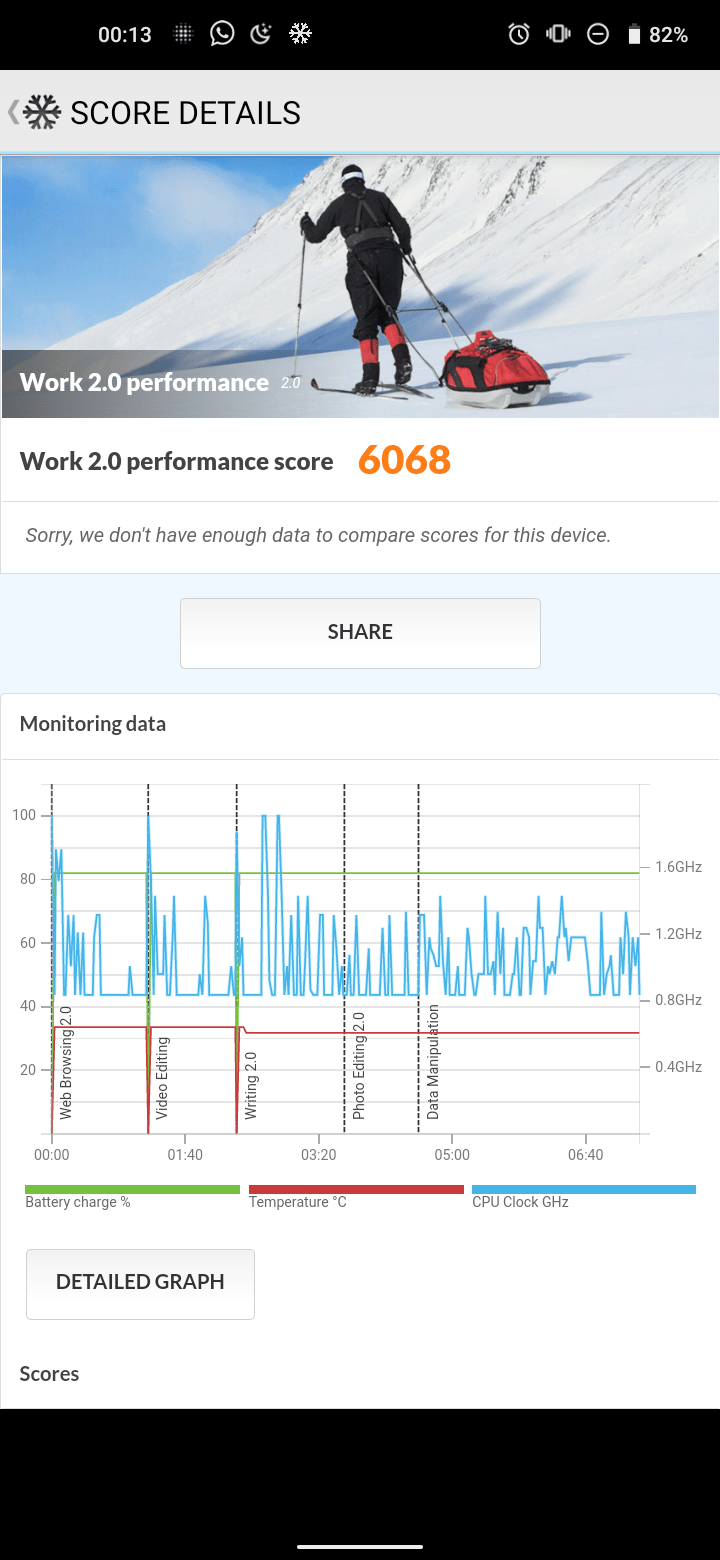Select the Web Browsing 2.0 marker in graph
This screenshot has height=1560, width=720.
(x=66, y=1062)
